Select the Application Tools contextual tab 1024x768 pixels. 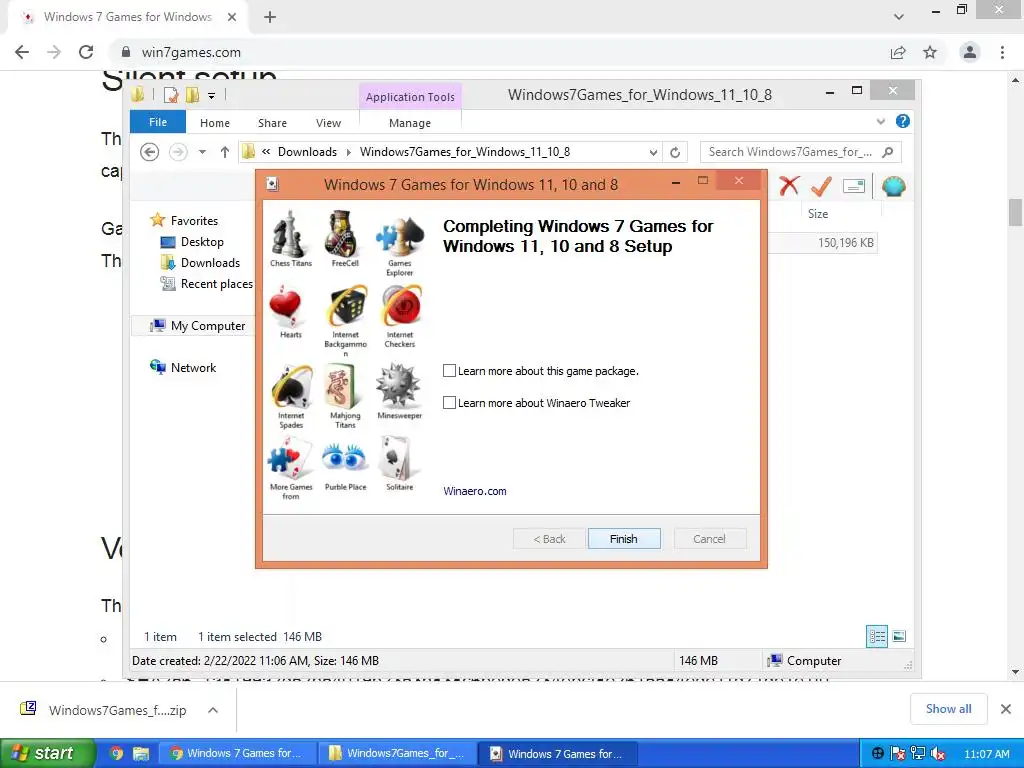click(x=410, y=97)
